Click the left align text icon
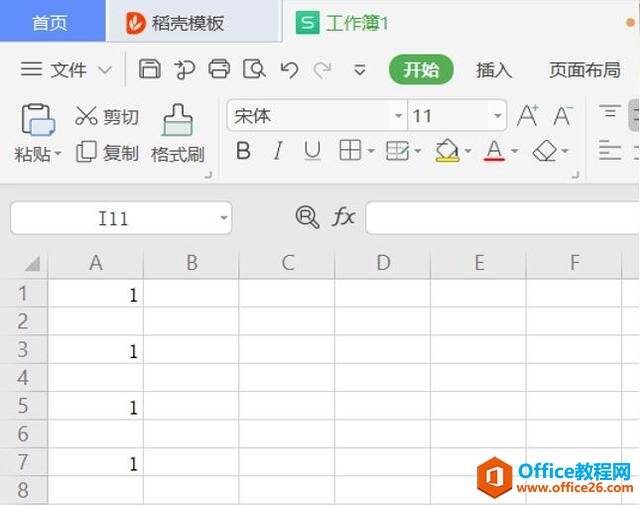640x505 pixels. (x=610, y=150)
